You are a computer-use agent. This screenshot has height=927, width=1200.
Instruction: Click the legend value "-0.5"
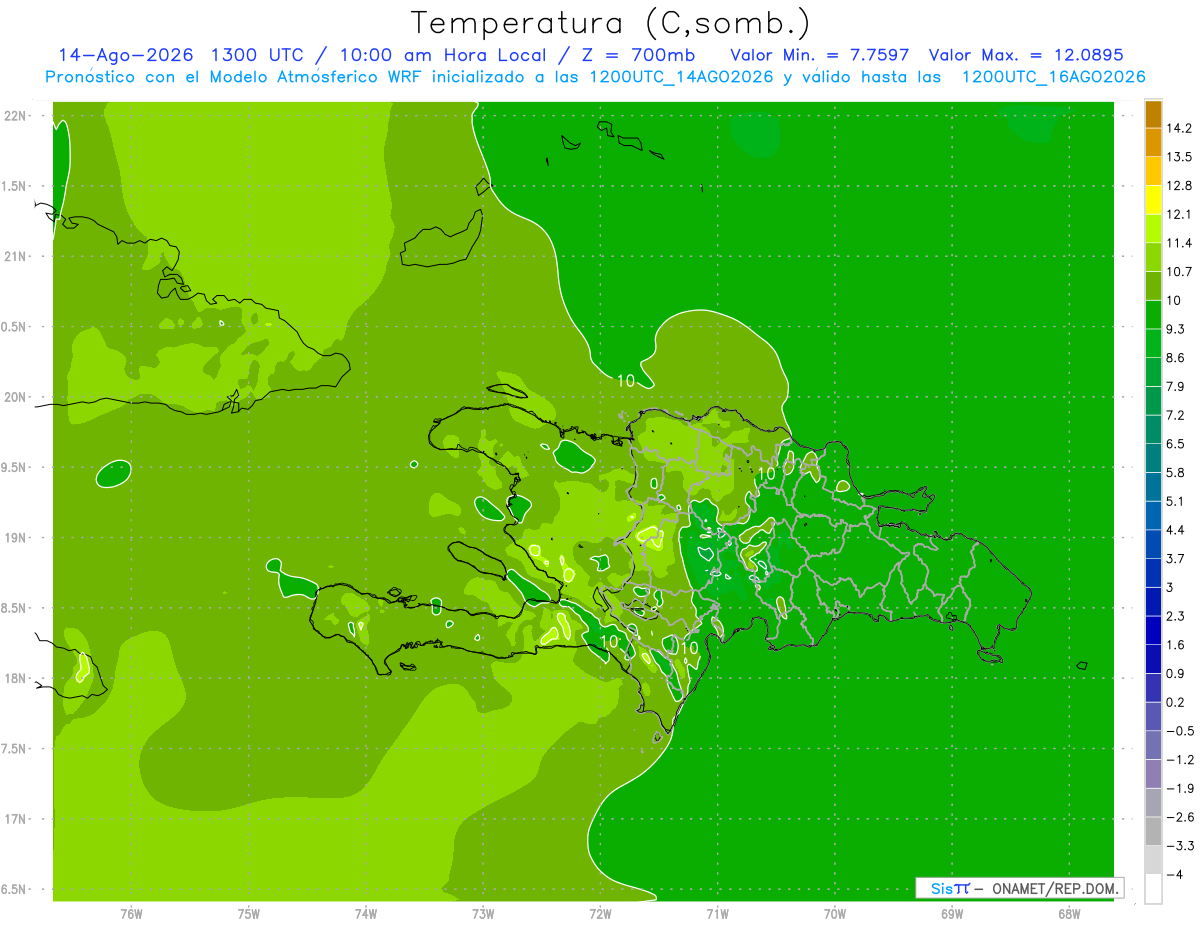(x=1179, y=730)
